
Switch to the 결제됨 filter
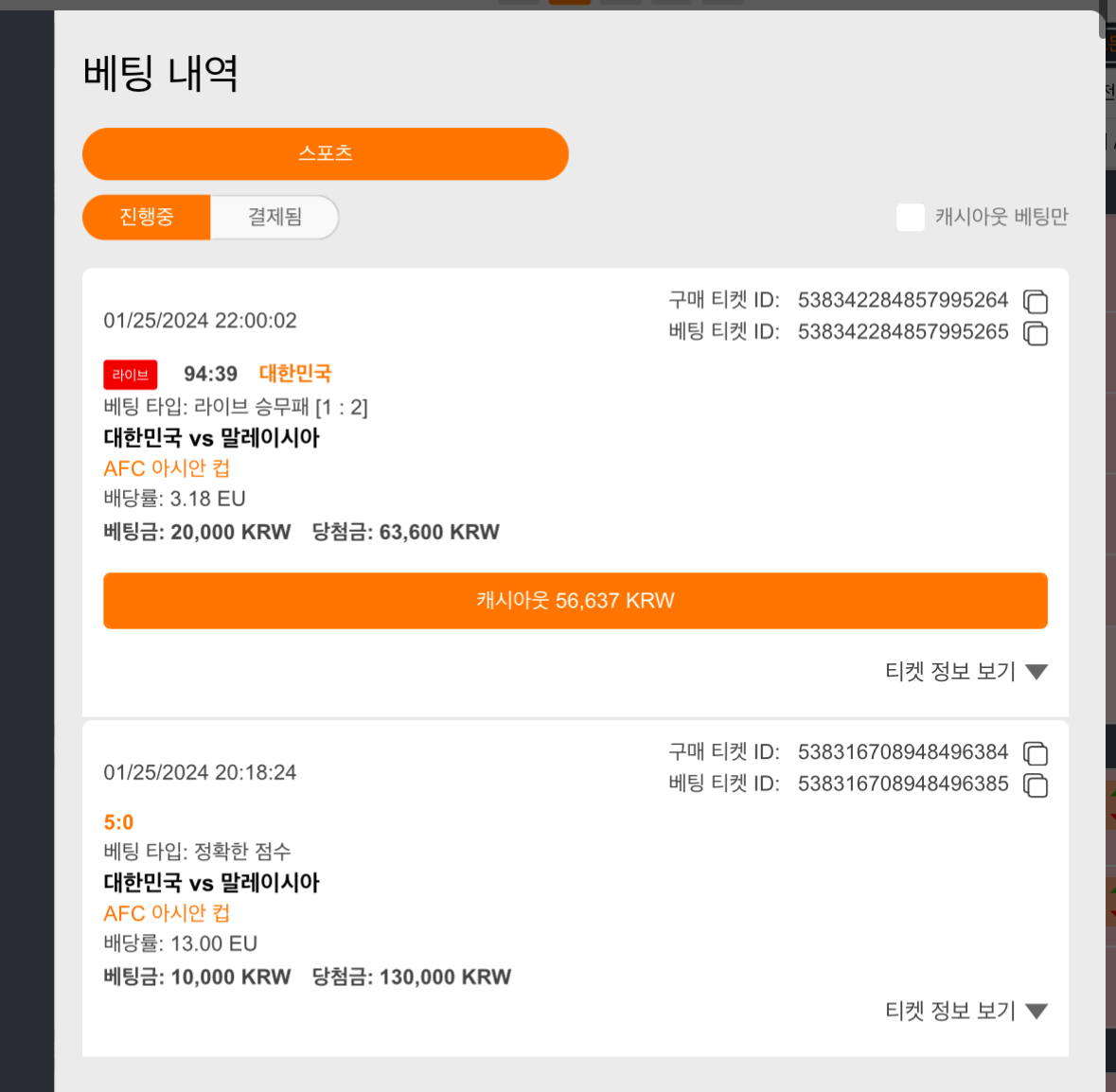(x=275, y=217)
